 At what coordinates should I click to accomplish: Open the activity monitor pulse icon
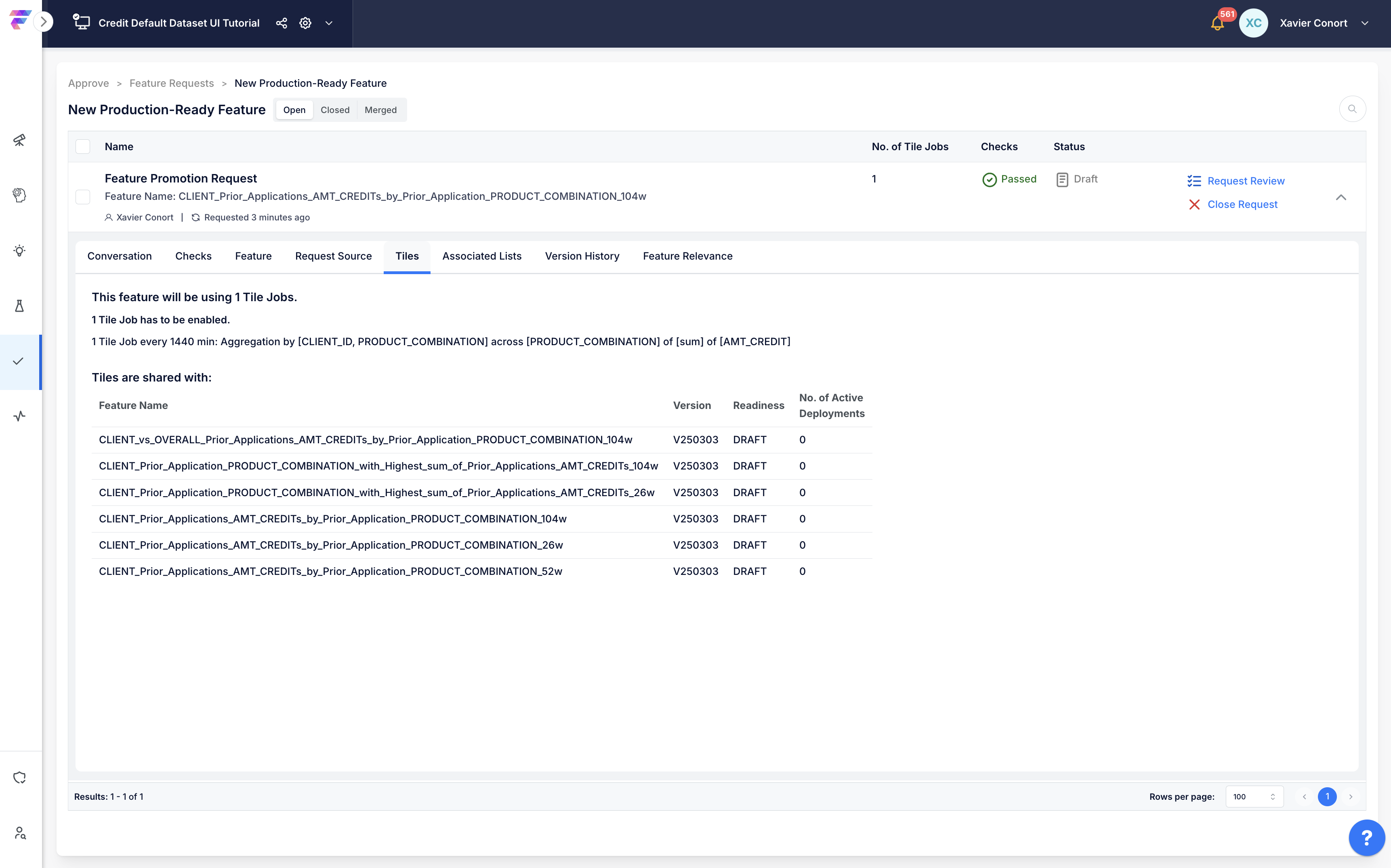pyautogui.click(x=19, y=416)
